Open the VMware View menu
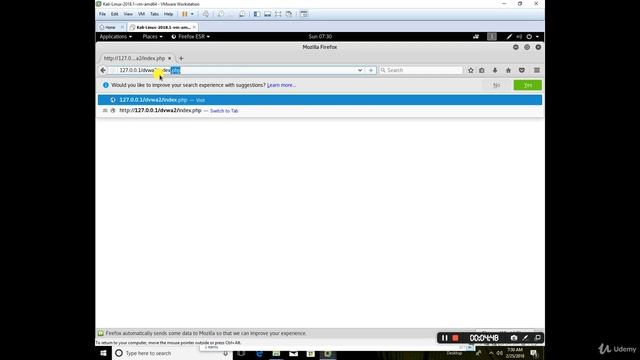 128,14
